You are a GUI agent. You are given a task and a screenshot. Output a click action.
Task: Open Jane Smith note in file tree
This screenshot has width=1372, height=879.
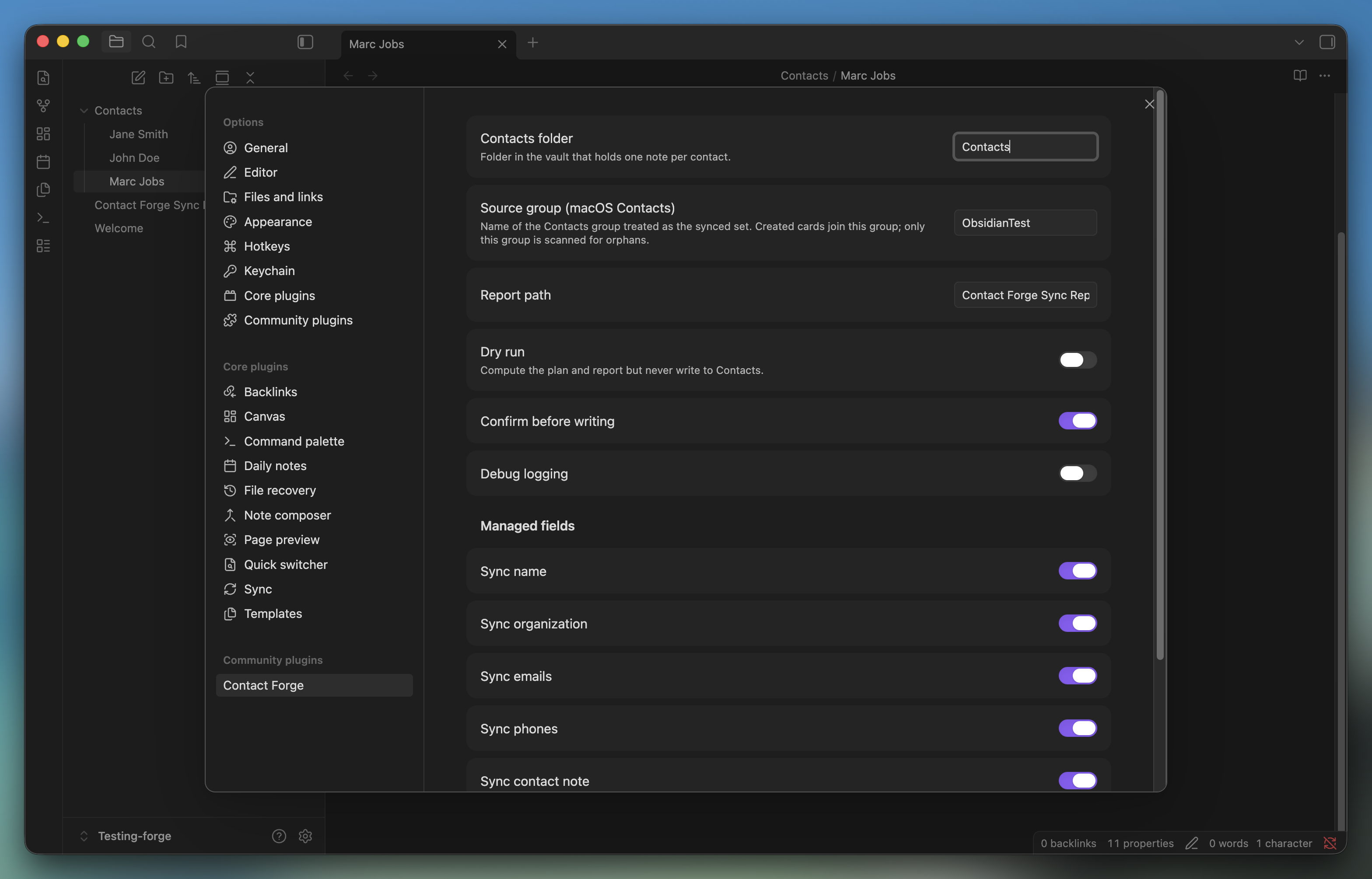click(139, 134)
